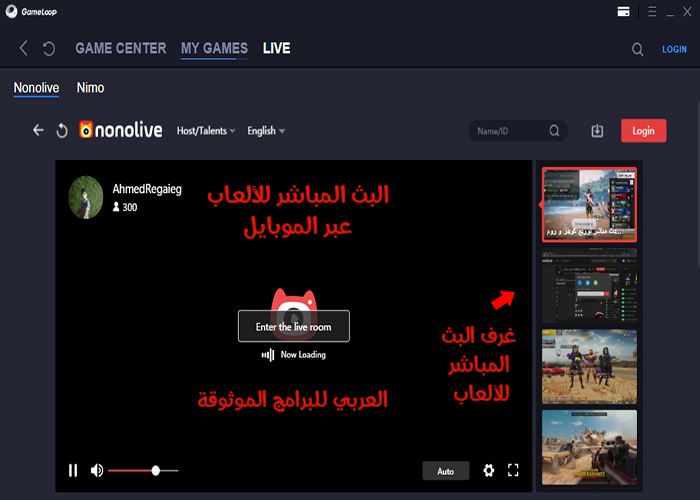Image resolution: width=700 pixels, height=500 pixels.
Task: Click the nonolive download app icon
Action: tap(597, 131)
